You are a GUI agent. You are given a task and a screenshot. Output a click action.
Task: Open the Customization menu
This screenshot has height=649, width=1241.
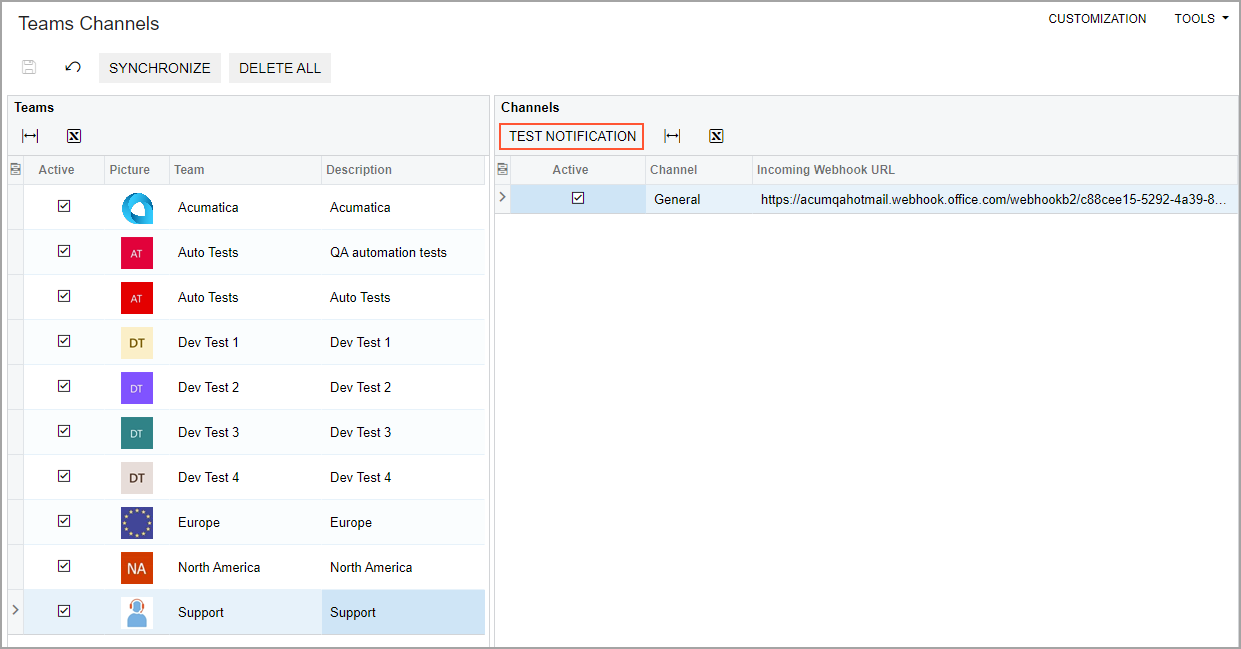point(1097,19)
